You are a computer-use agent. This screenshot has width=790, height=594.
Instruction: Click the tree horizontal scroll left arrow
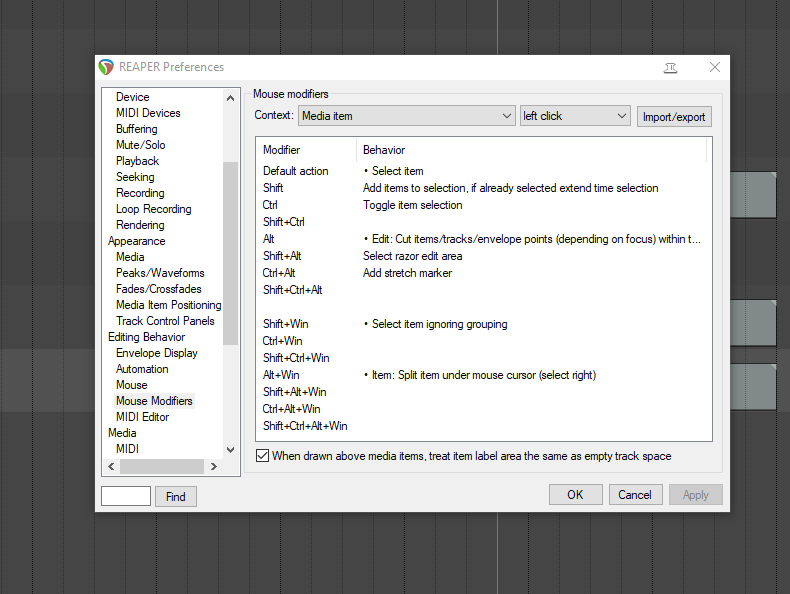click(x=111, y=466)
